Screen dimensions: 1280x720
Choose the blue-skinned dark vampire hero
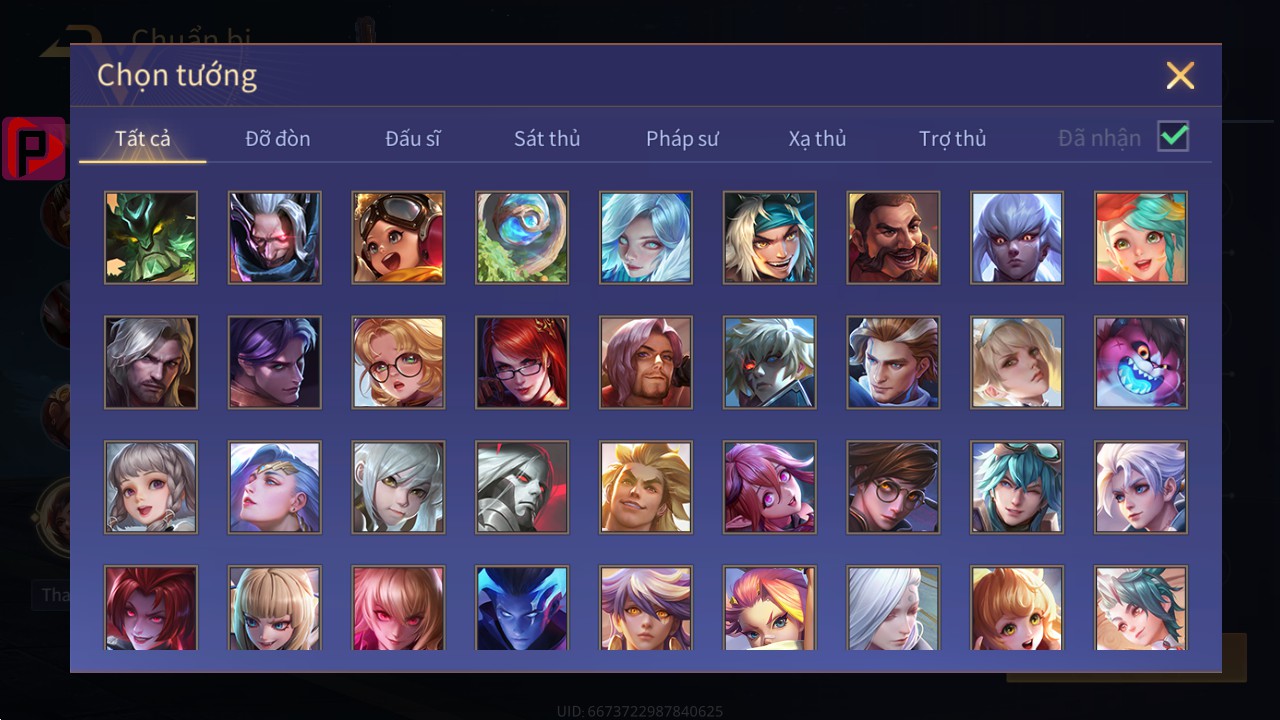(522, 608)
